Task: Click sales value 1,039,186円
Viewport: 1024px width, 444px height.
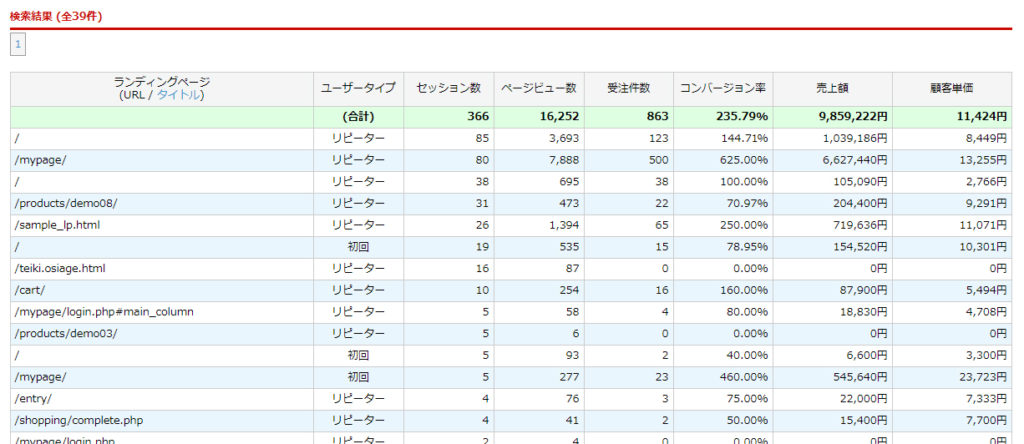Action: tap(855, 138)
